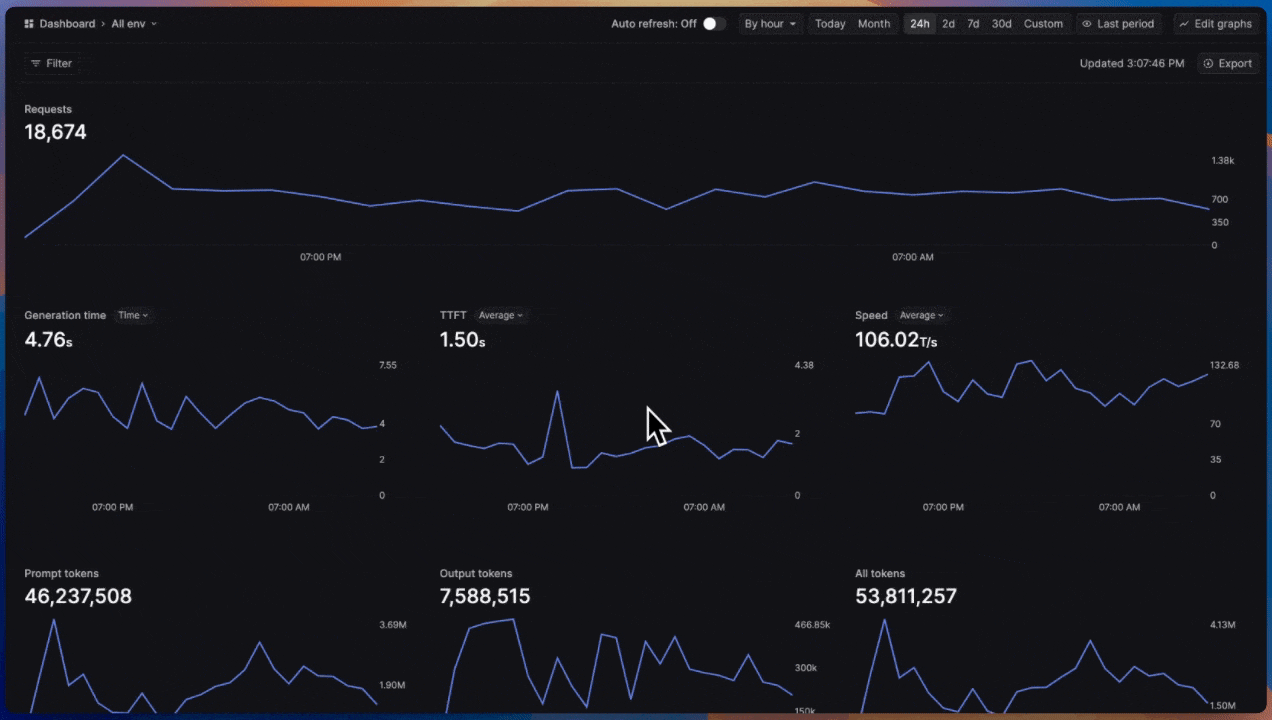This screenshot has height=720, width=1272.
Task: Open the TTFT Average dropdown
Action: (x=500, y=315)
